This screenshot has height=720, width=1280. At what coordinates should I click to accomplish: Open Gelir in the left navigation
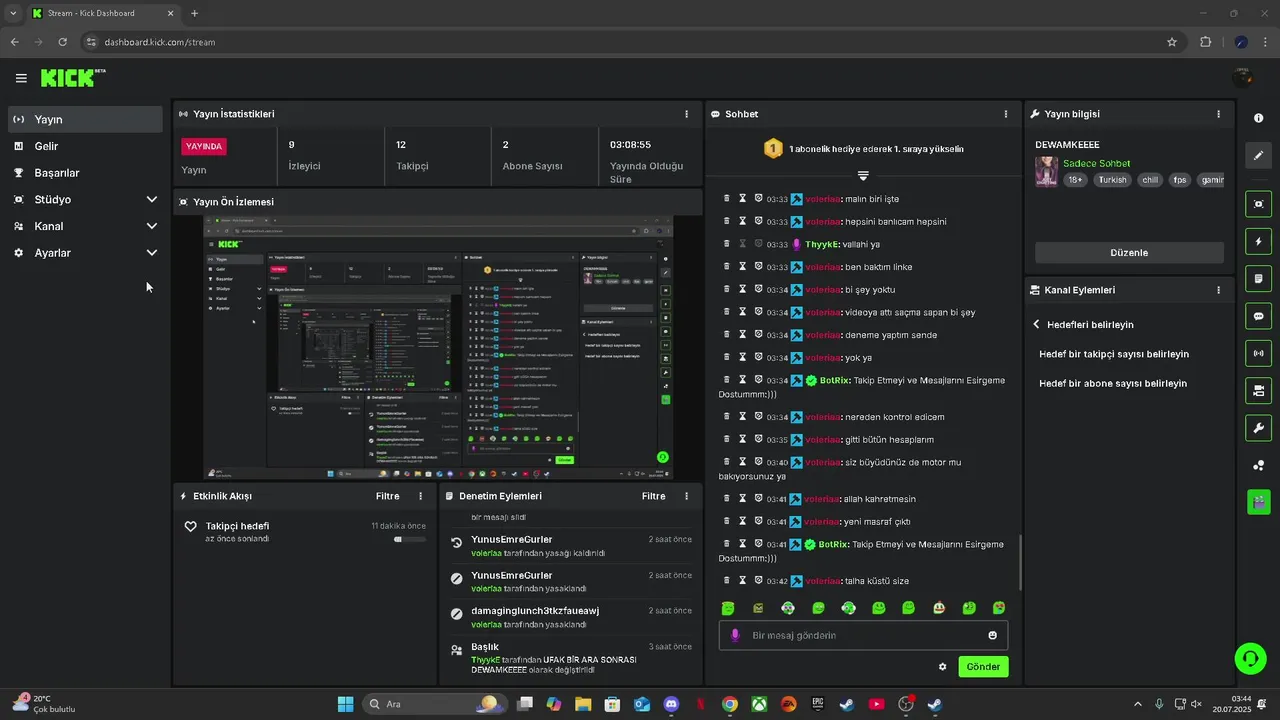point(85,146)
